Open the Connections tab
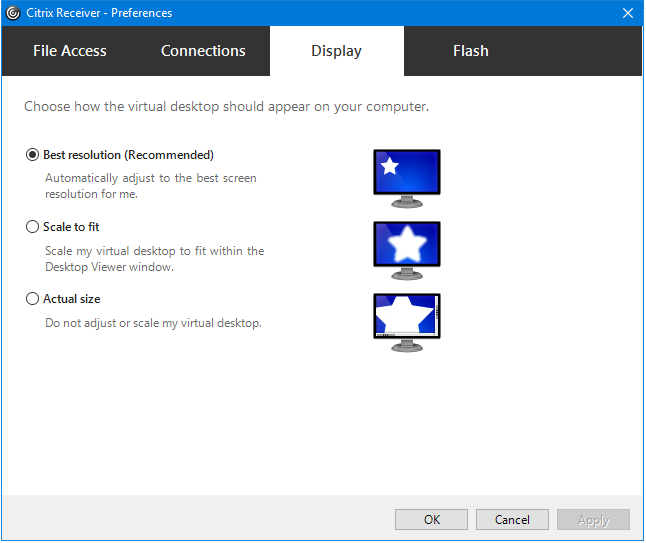Image resolution: width=646 pixels, height=543 pixels. [203, 51]
